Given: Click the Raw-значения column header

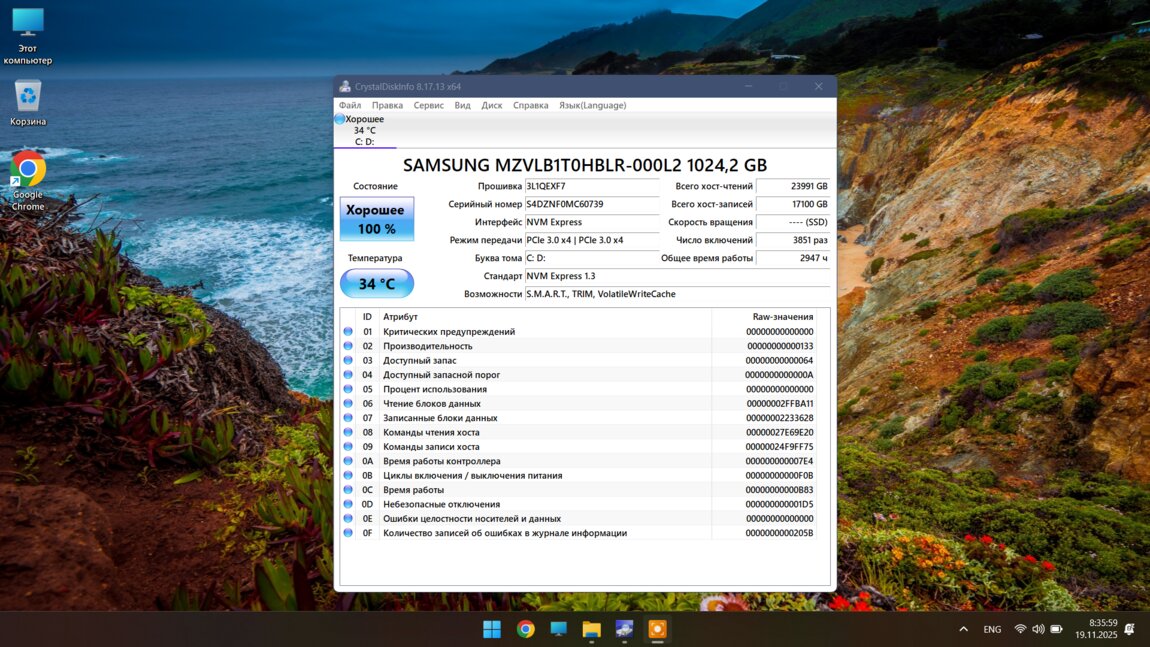Looking at the screenshot, I should (770, 317).
